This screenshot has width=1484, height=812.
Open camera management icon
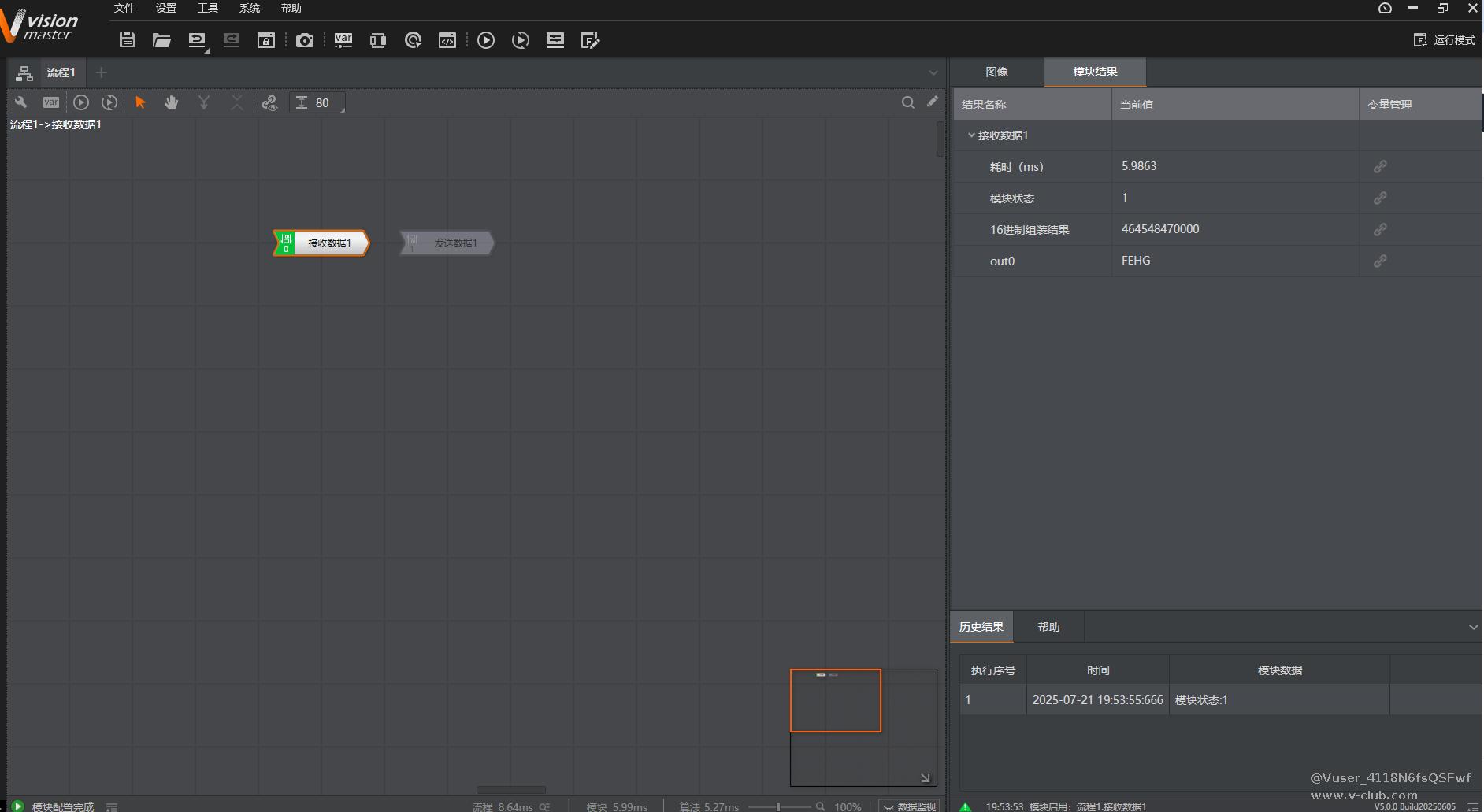305,40
